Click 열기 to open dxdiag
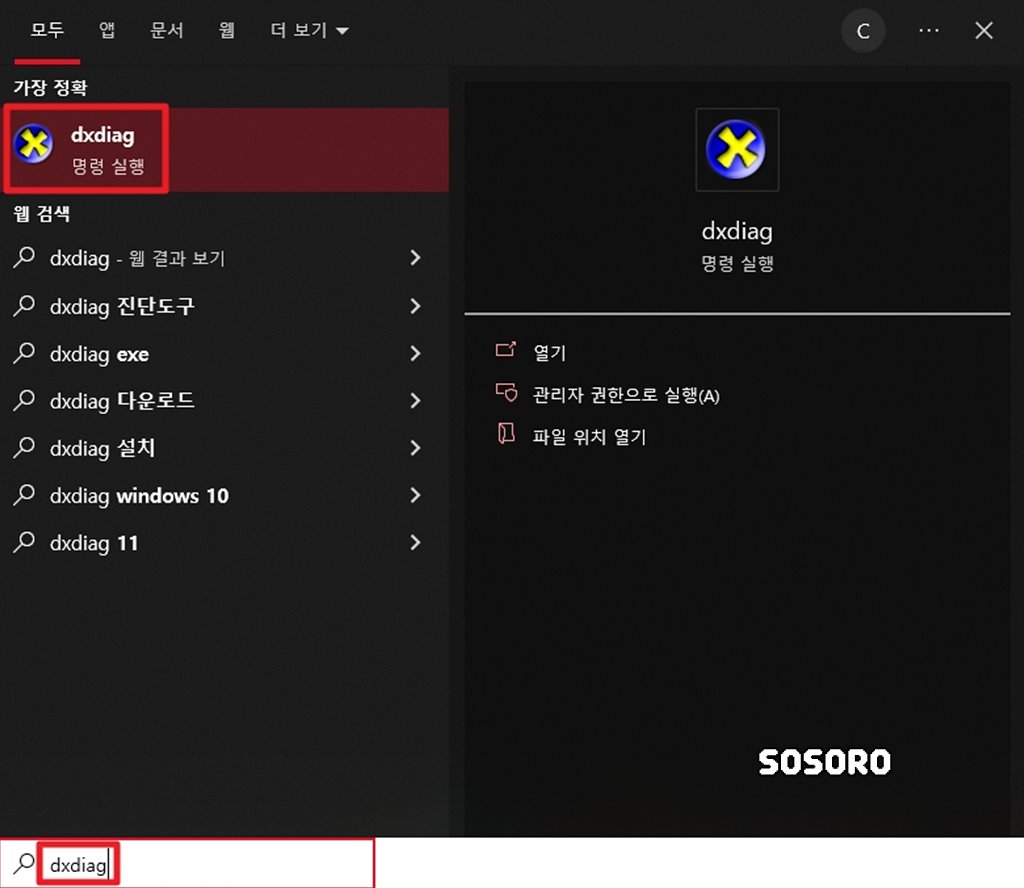The width and height of the screenshot is (1024, 888). (x=549, y=353)
